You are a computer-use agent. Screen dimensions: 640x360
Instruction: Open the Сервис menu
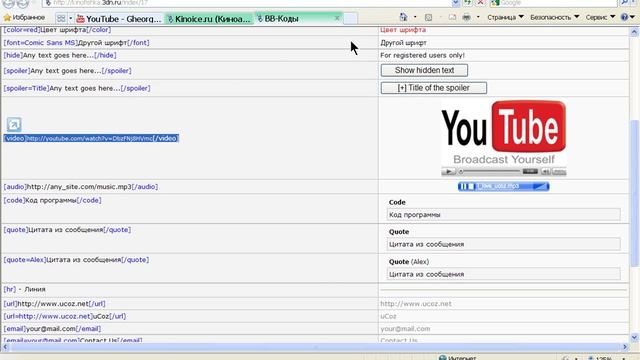pyautogui.click(x=600, y=17)
